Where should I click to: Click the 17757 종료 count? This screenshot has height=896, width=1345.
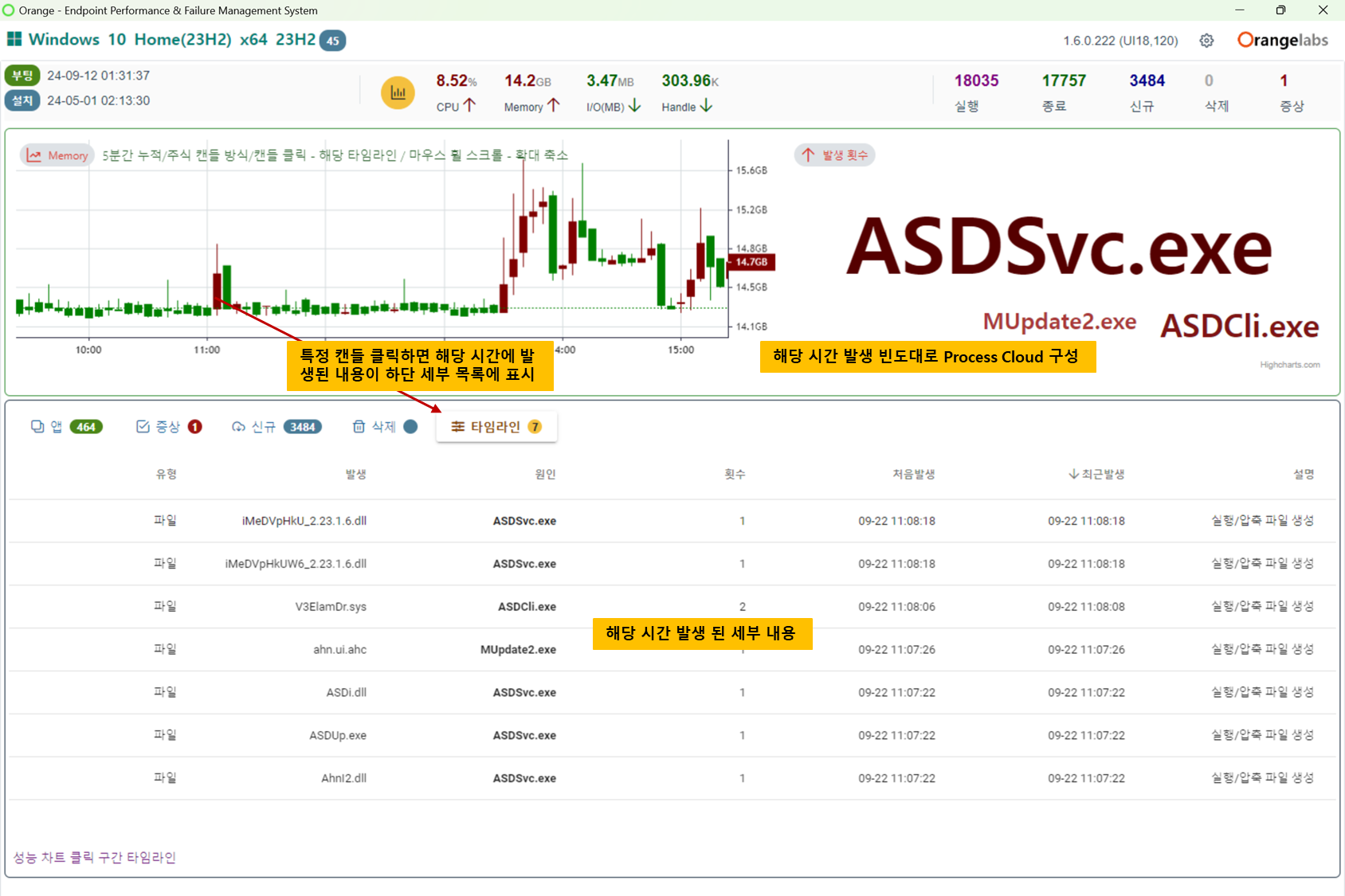1064,80
